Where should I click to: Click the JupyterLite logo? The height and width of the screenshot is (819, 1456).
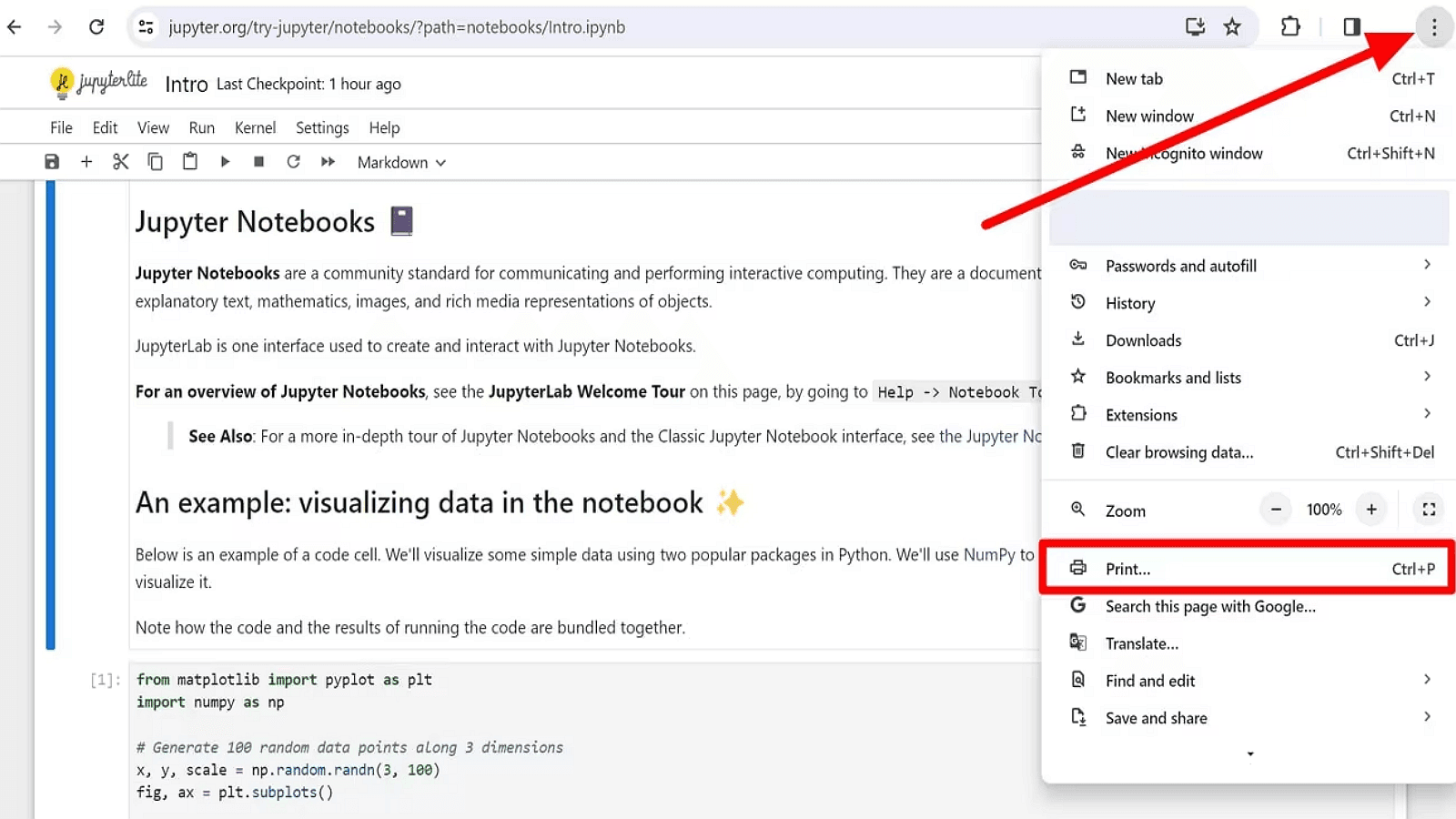click(x=98, y=83)
